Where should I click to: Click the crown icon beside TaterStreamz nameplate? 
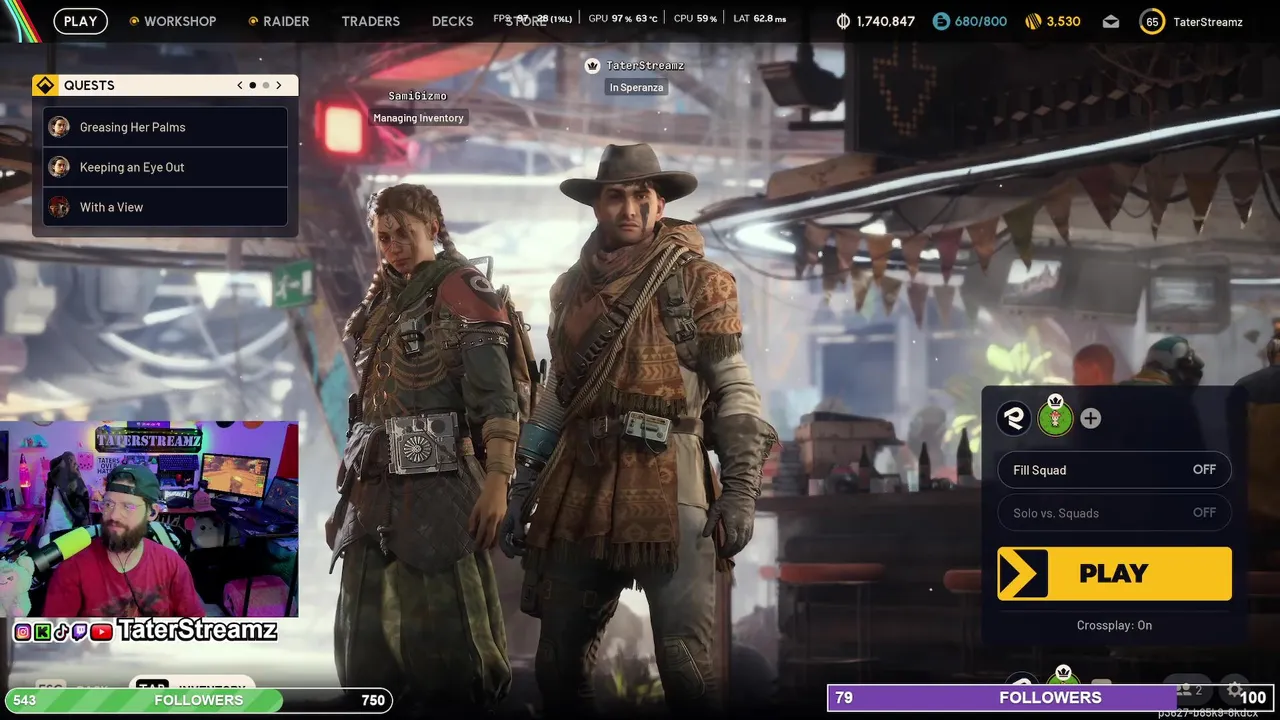click(592, 66)
